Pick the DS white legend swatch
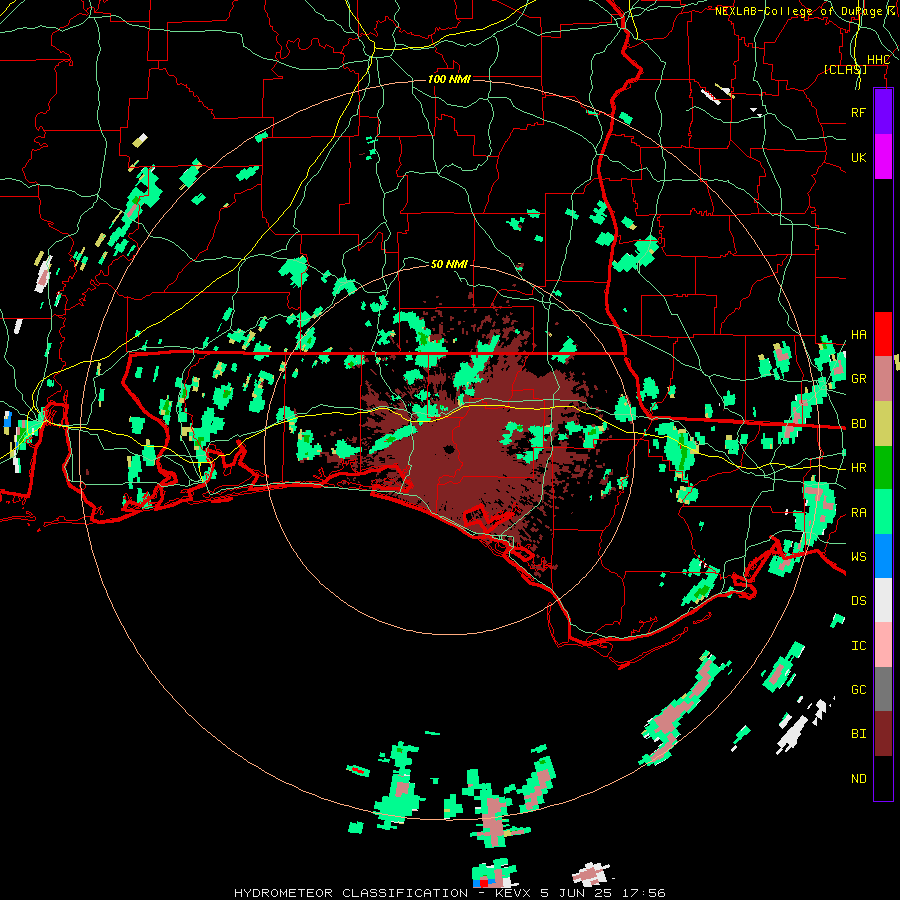This screenshot has height=900, width=900. click(x=883, y=600)
